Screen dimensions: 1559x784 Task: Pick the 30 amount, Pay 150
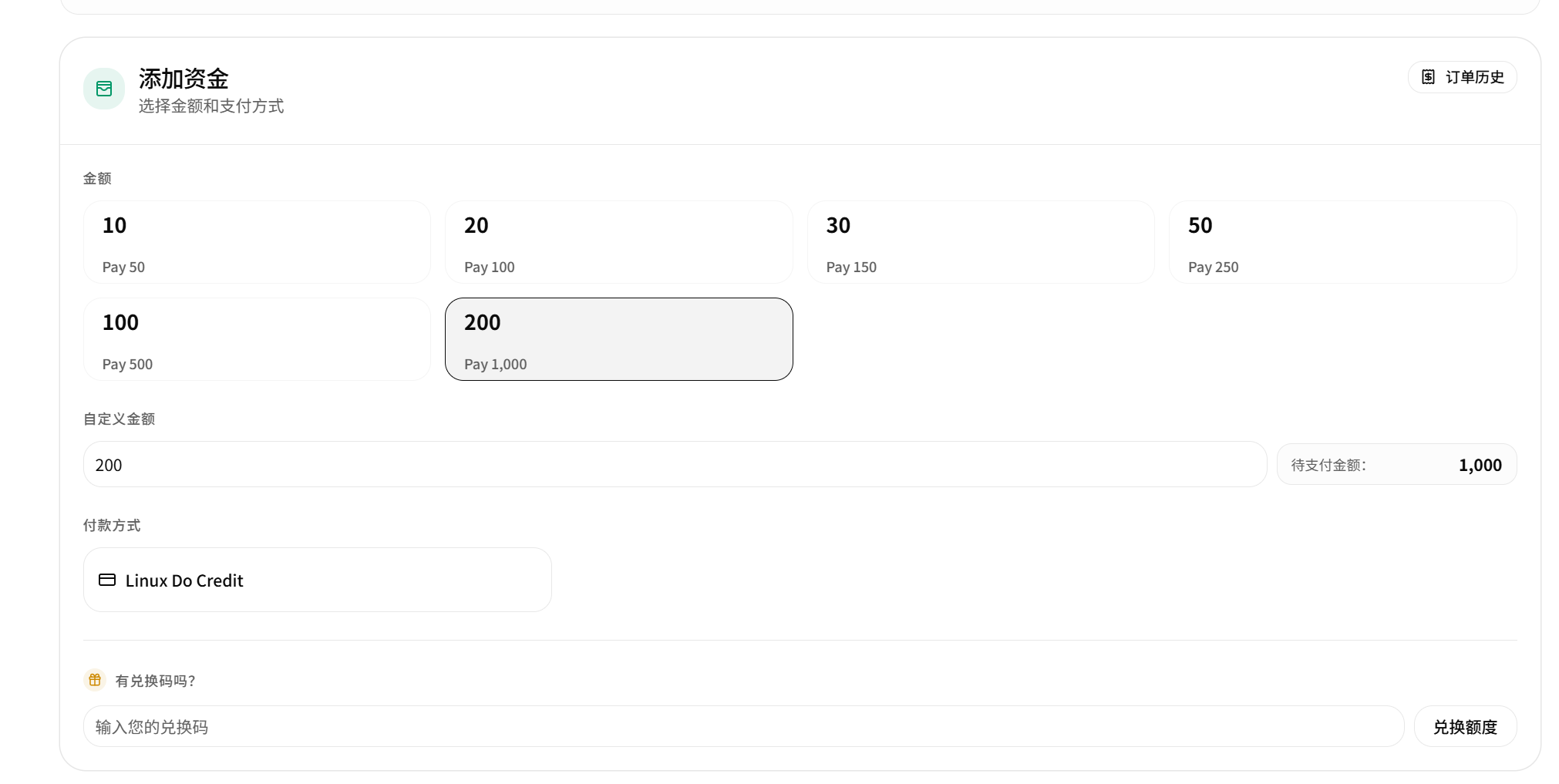(981, 242)
